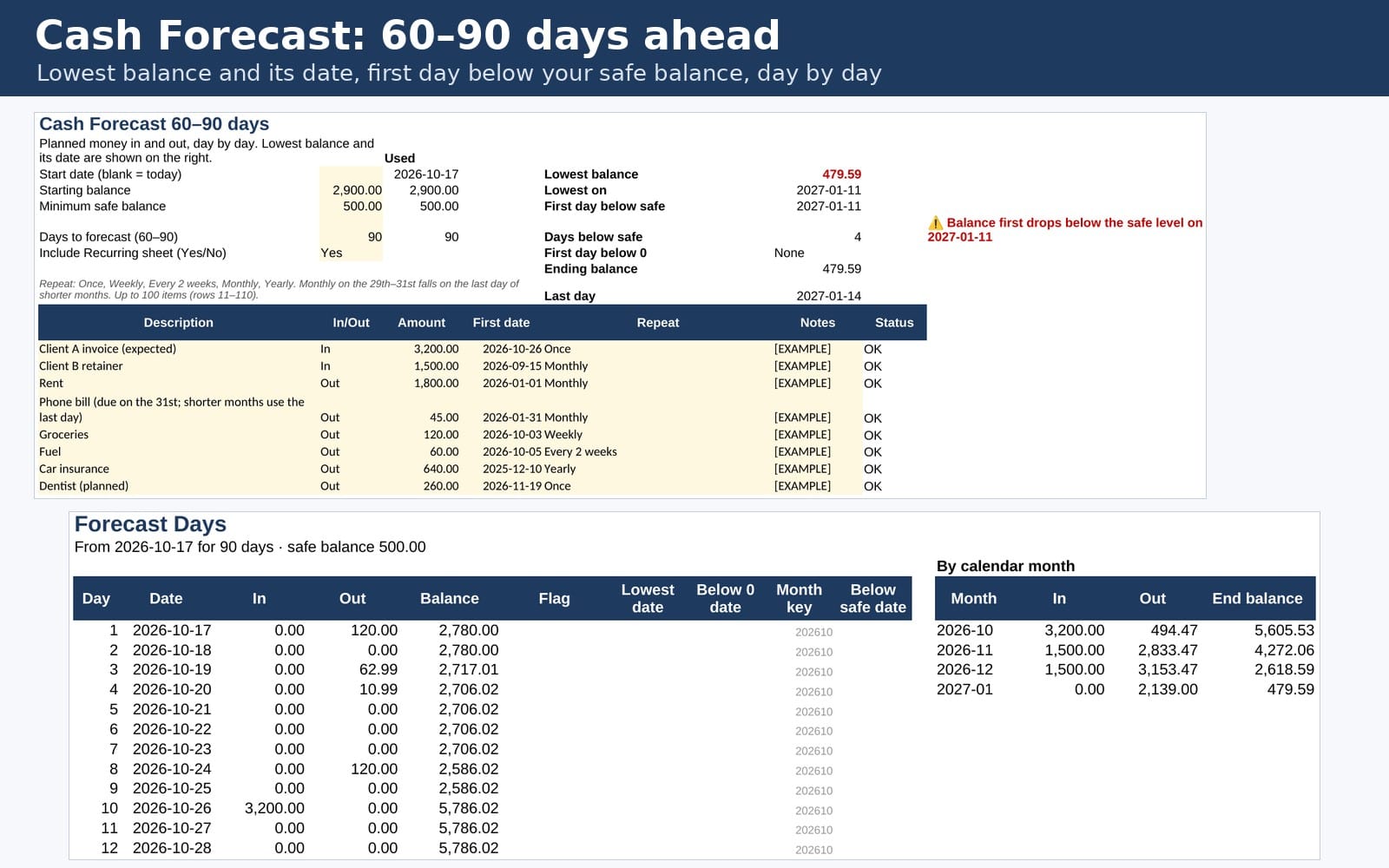Select the By calendar month heading
The image size is (1389, 868).
click(x=1005, y=566)
